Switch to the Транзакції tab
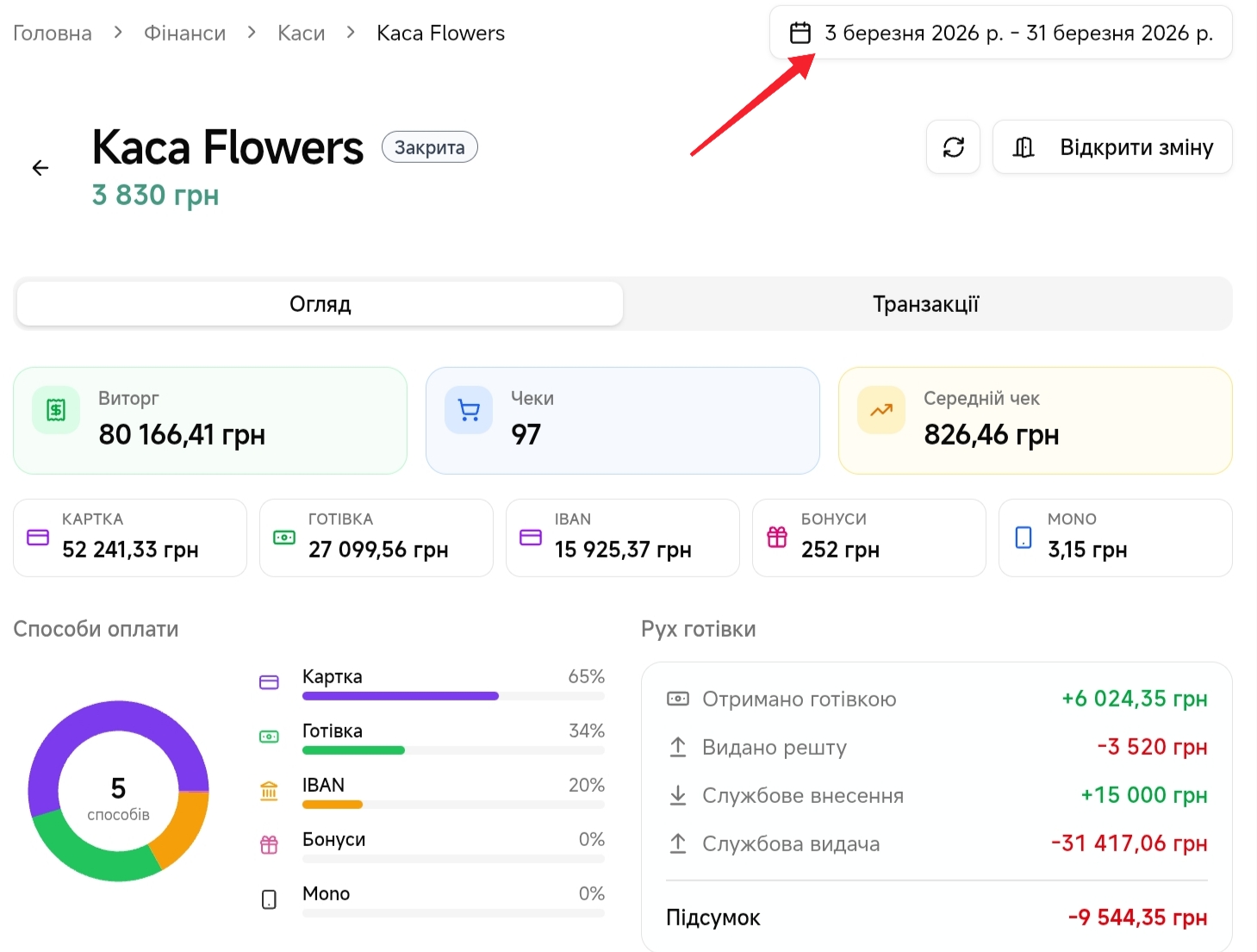Image resolution: width=1257 pixels, height=952 pixels. 925,304
